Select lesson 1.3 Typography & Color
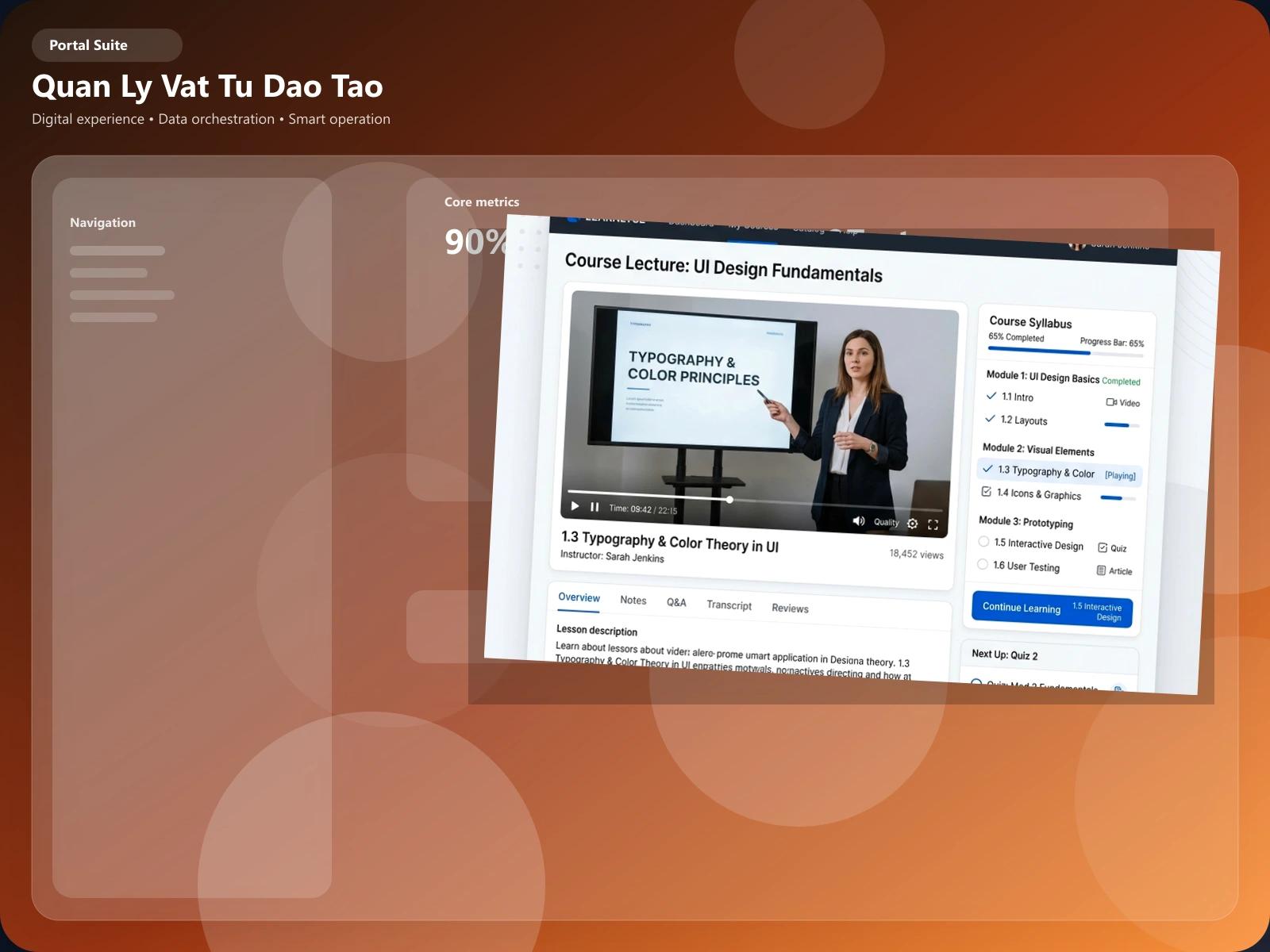This screenshot has width=1270, height=952. tap(1046, 472)
